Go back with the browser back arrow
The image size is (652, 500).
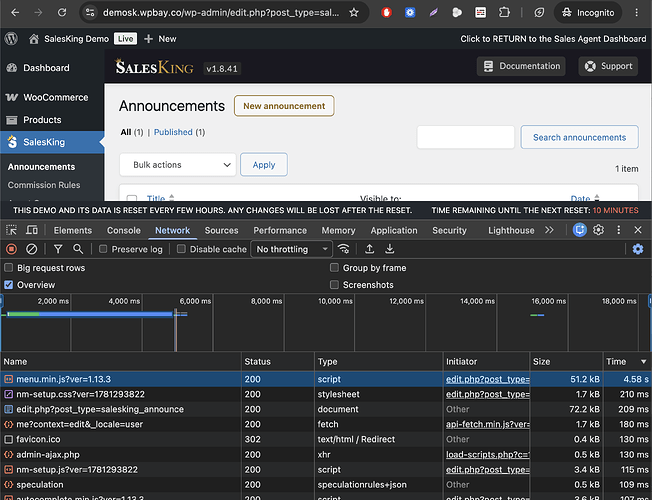point(15,13)
